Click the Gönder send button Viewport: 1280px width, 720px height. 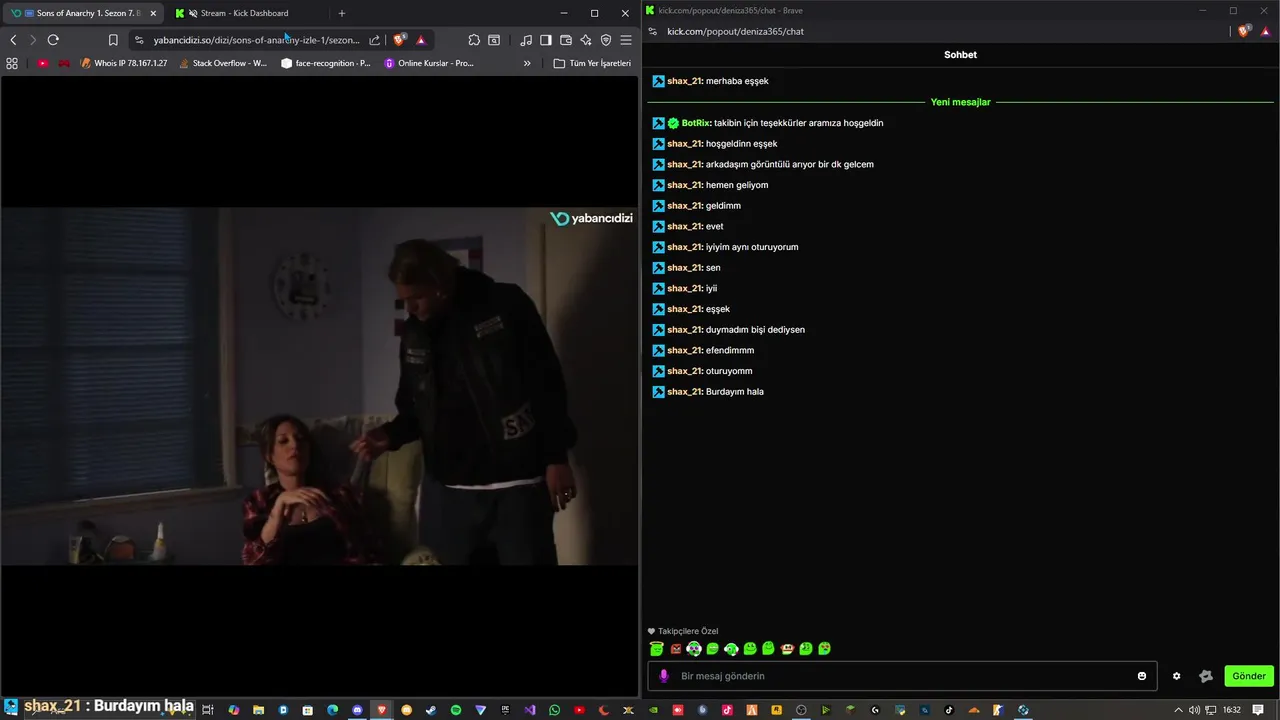(1249, 676)
